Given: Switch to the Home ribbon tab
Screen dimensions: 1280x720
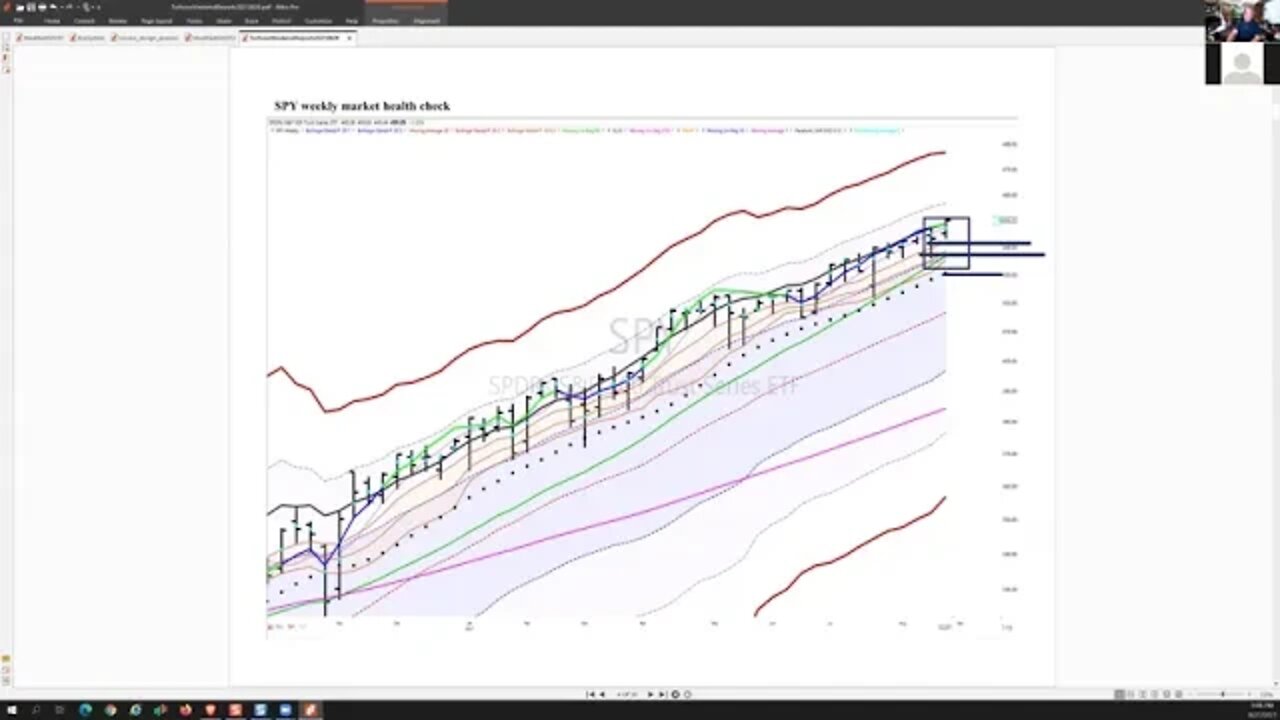Looking at the screenshot, I should click(x=51, y=20).
